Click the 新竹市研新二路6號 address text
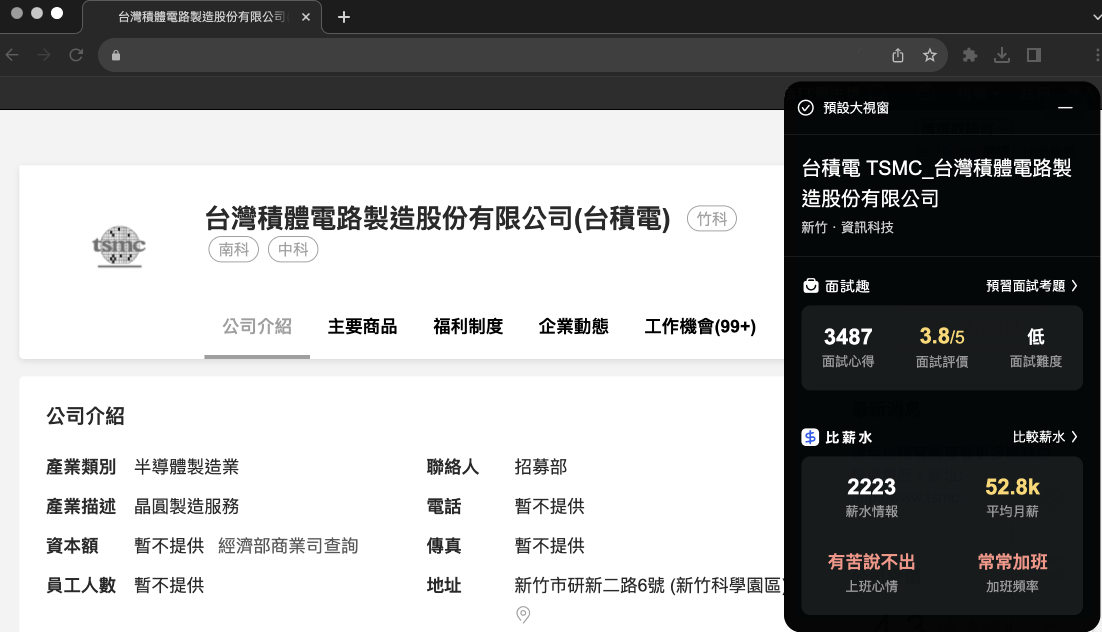1102x632 pixels. (649, 585)
